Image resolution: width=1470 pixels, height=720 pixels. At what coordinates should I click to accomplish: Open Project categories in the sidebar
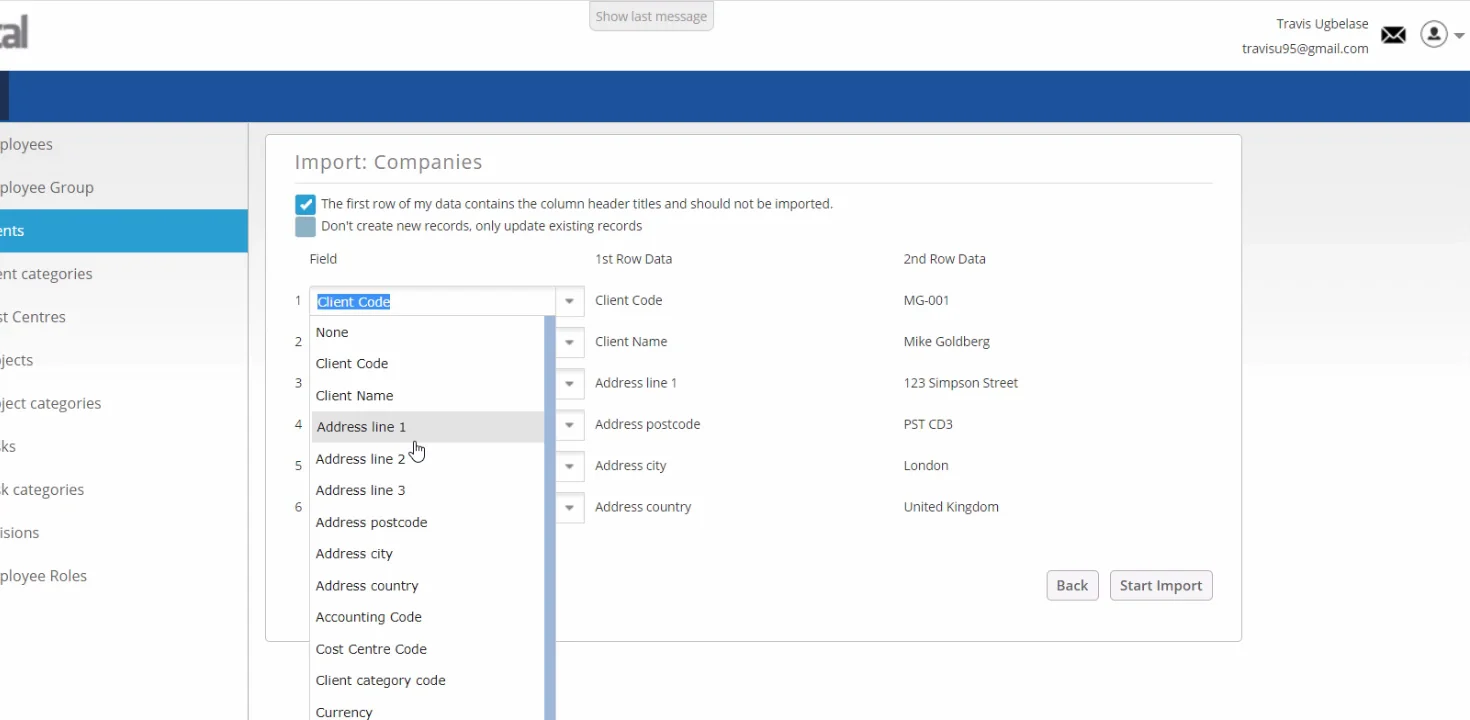124,403
